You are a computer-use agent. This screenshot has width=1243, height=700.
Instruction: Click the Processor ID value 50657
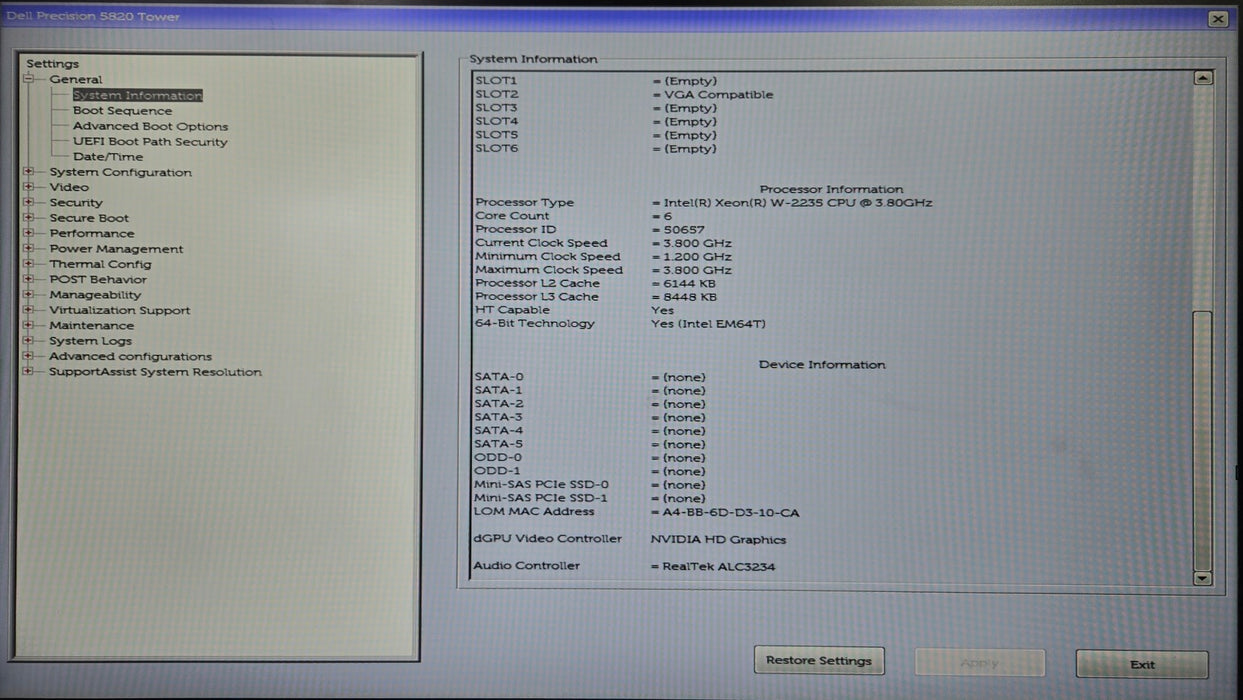[684, 230]
